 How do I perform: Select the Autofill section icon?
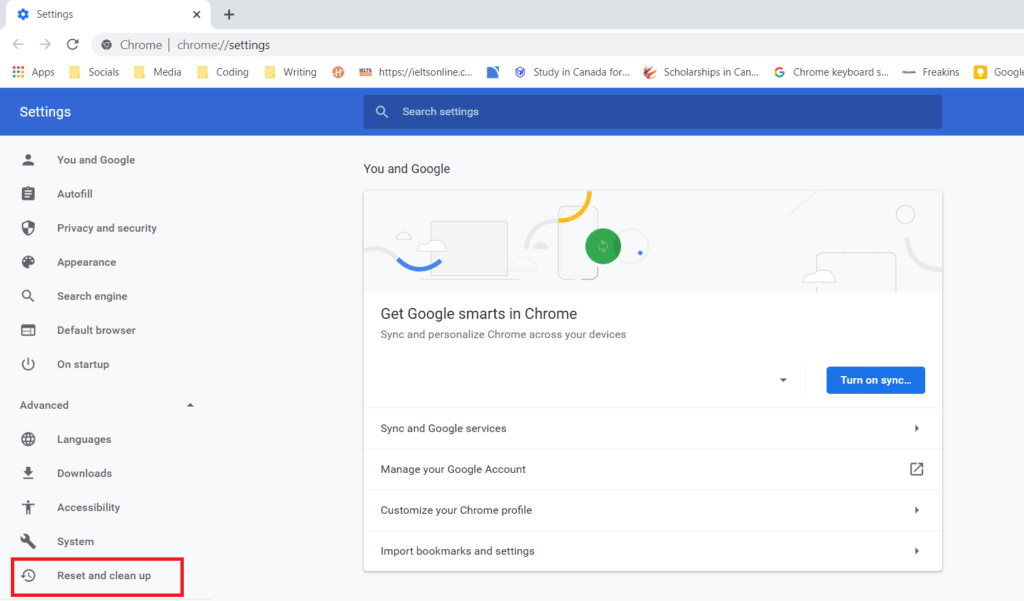pyautogui.click(x=28, y=193)
